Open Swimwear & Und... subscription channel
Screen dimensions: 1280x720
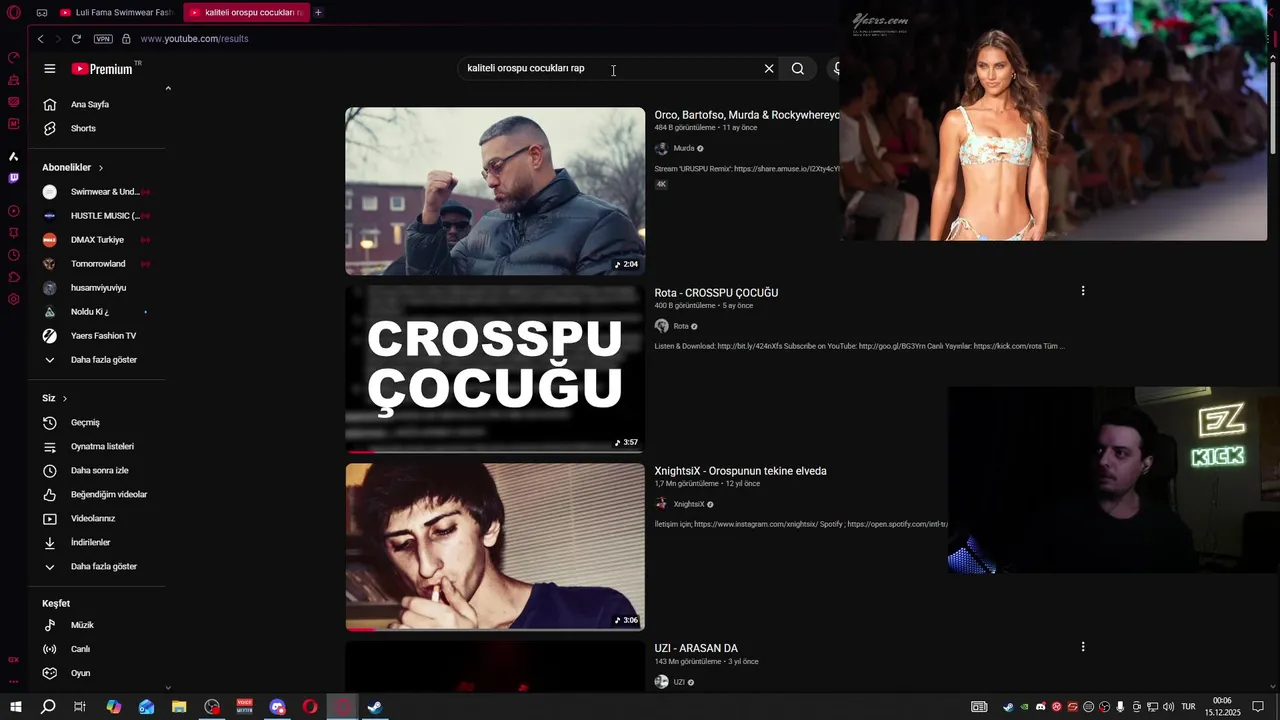(x=98, y=192)
